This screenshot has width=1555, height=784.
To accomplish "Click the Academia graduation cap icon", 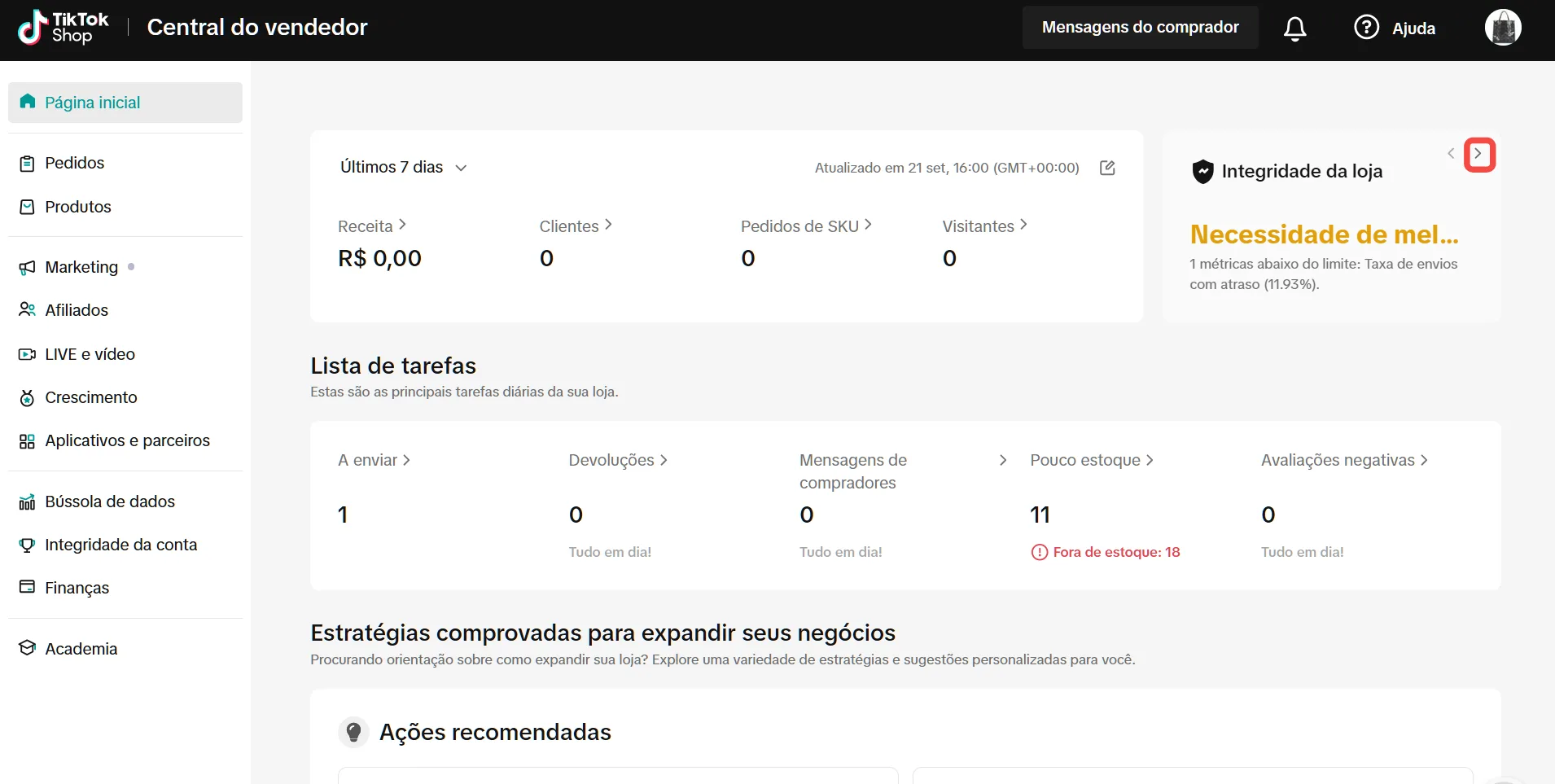I will click(27, 648).
